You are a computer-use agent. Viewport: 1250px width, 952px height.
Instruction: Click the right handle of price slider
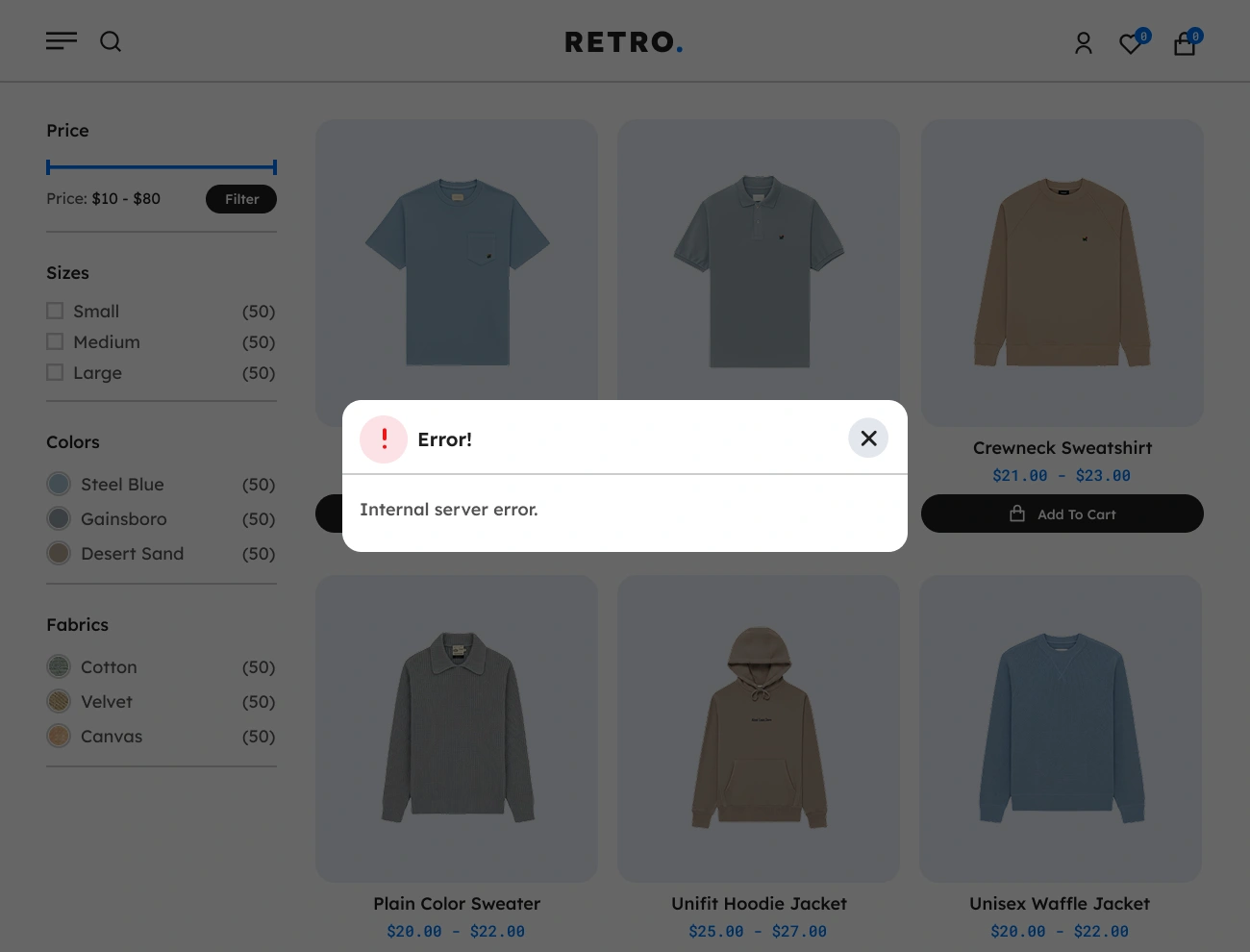click(x=275, y=167)
